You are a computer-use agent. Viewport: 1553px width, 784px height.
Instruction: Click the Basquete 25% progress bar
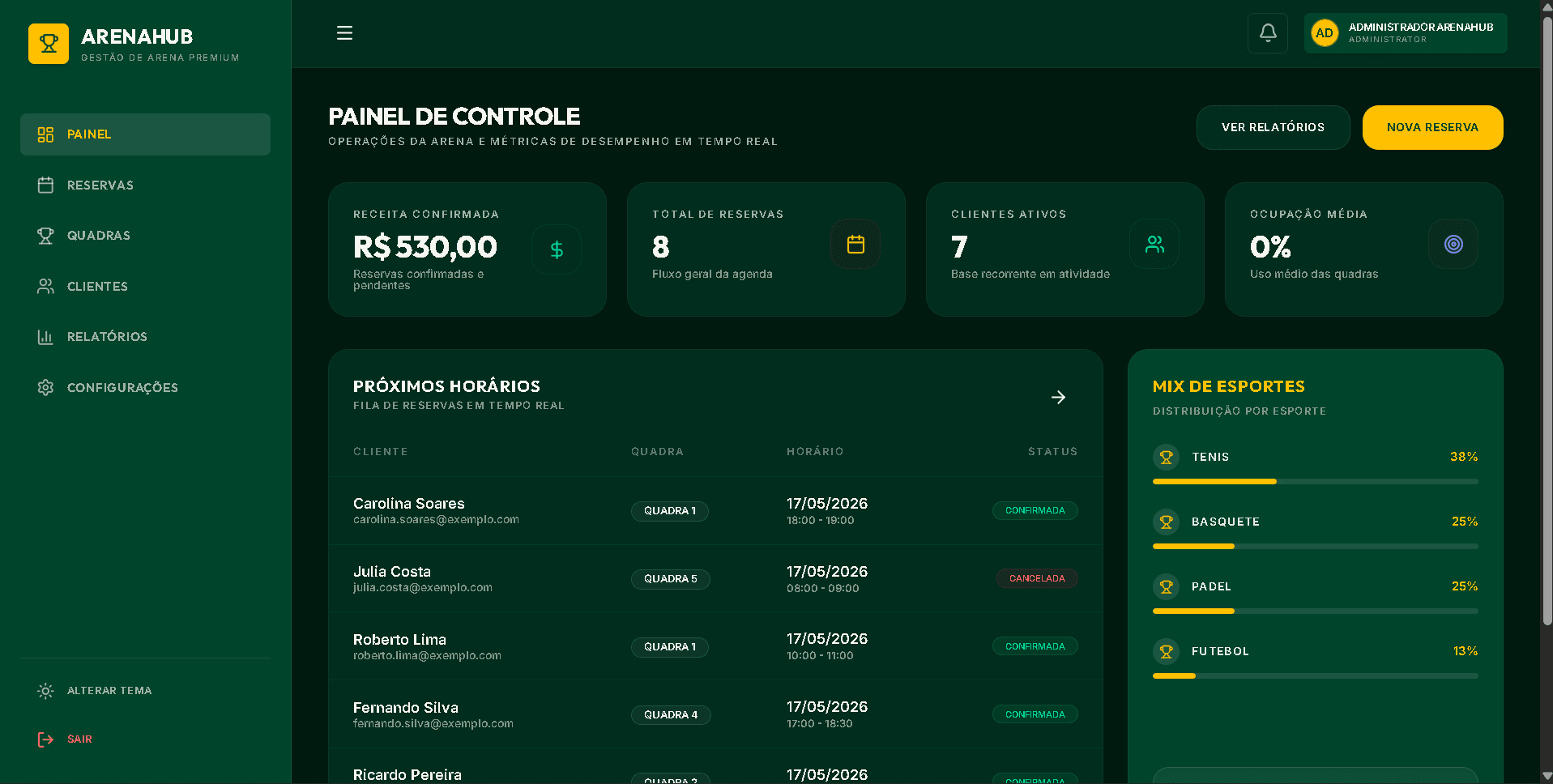pos(1315,546)
